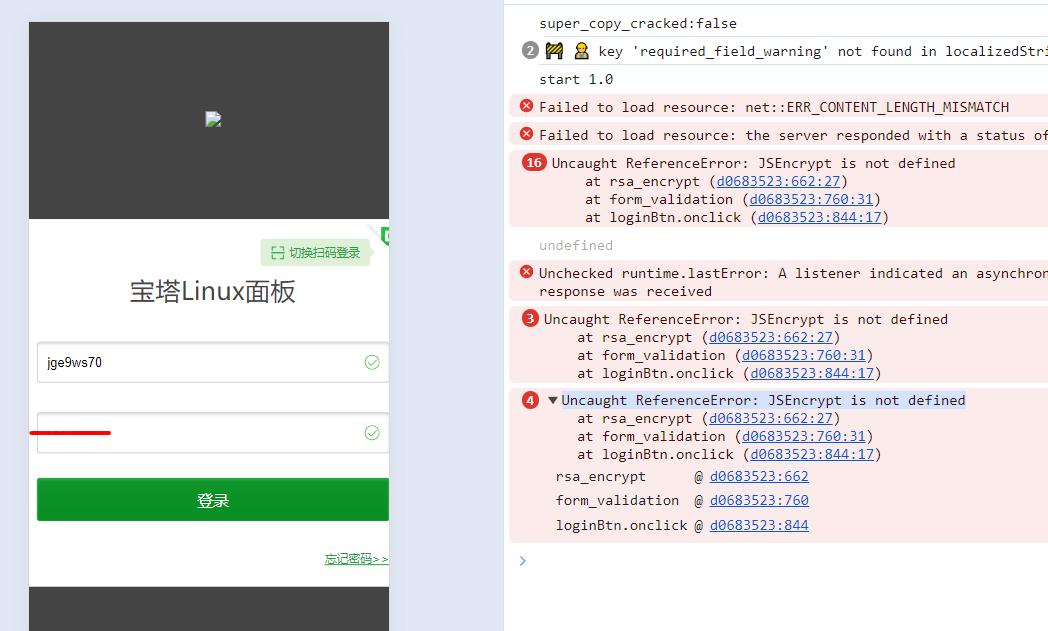This screenshot has height=631, width=1048.
Task: Click the broken image icon in the dark header
Action: pos(213,119)
